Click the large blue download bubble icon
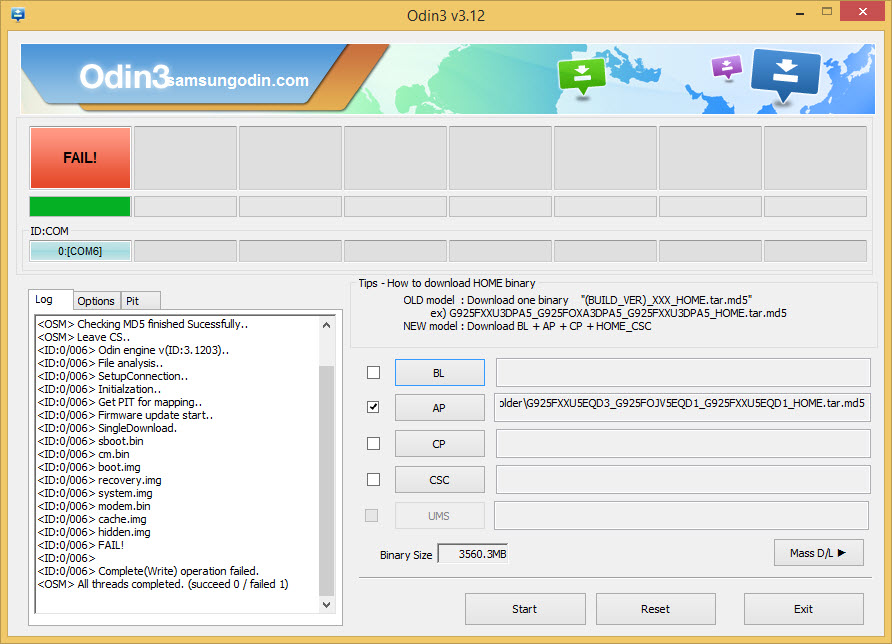The height and width of the screenshot is (644, 892). tap(786, 76)
